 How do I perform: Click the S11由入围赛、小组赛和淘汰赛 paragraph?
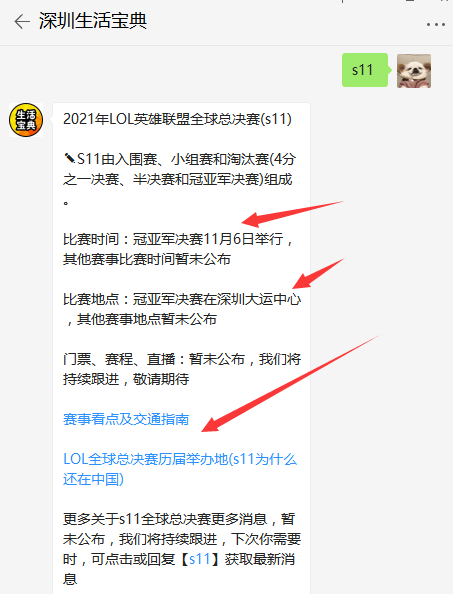[180, 179]
